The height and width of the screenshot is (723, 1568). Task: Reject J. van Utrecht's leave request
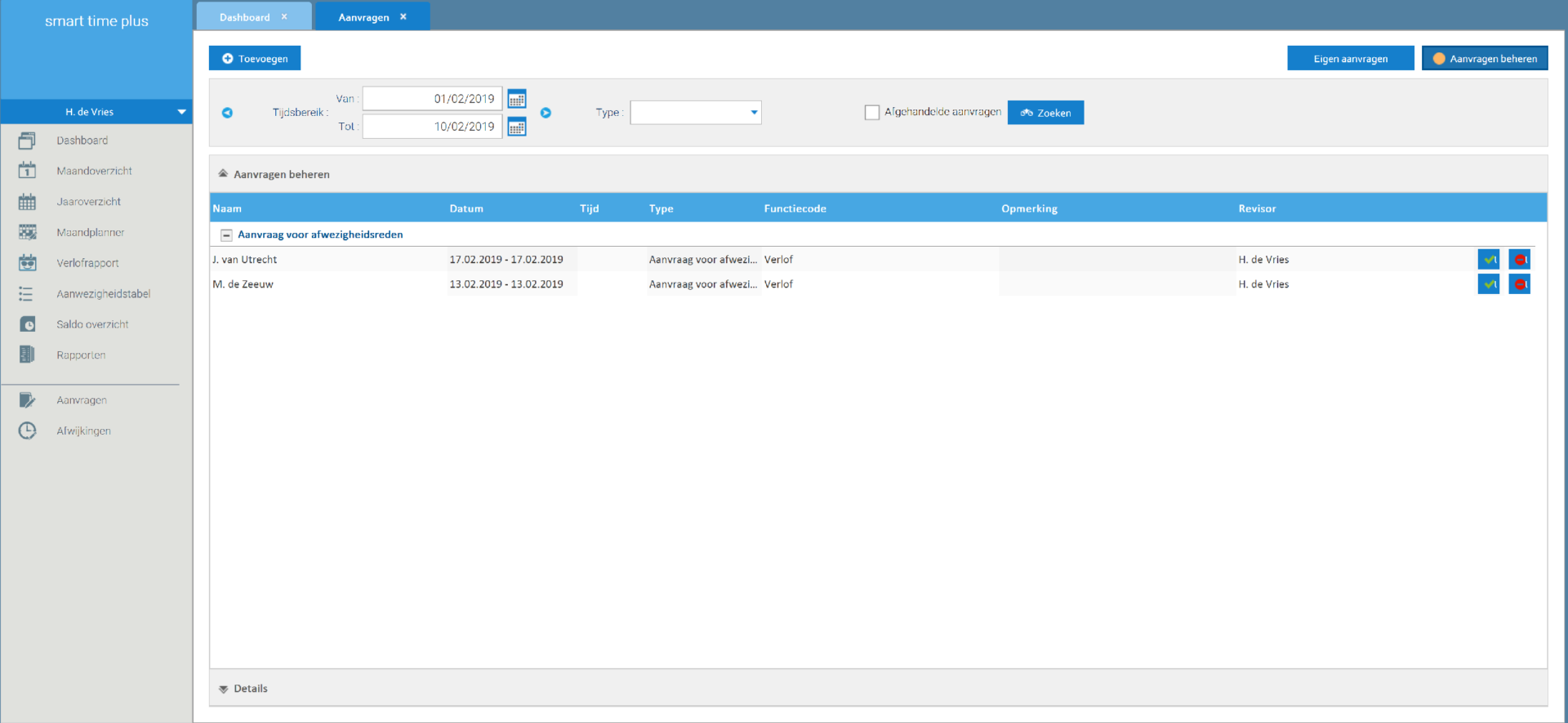click(1519, 260)
